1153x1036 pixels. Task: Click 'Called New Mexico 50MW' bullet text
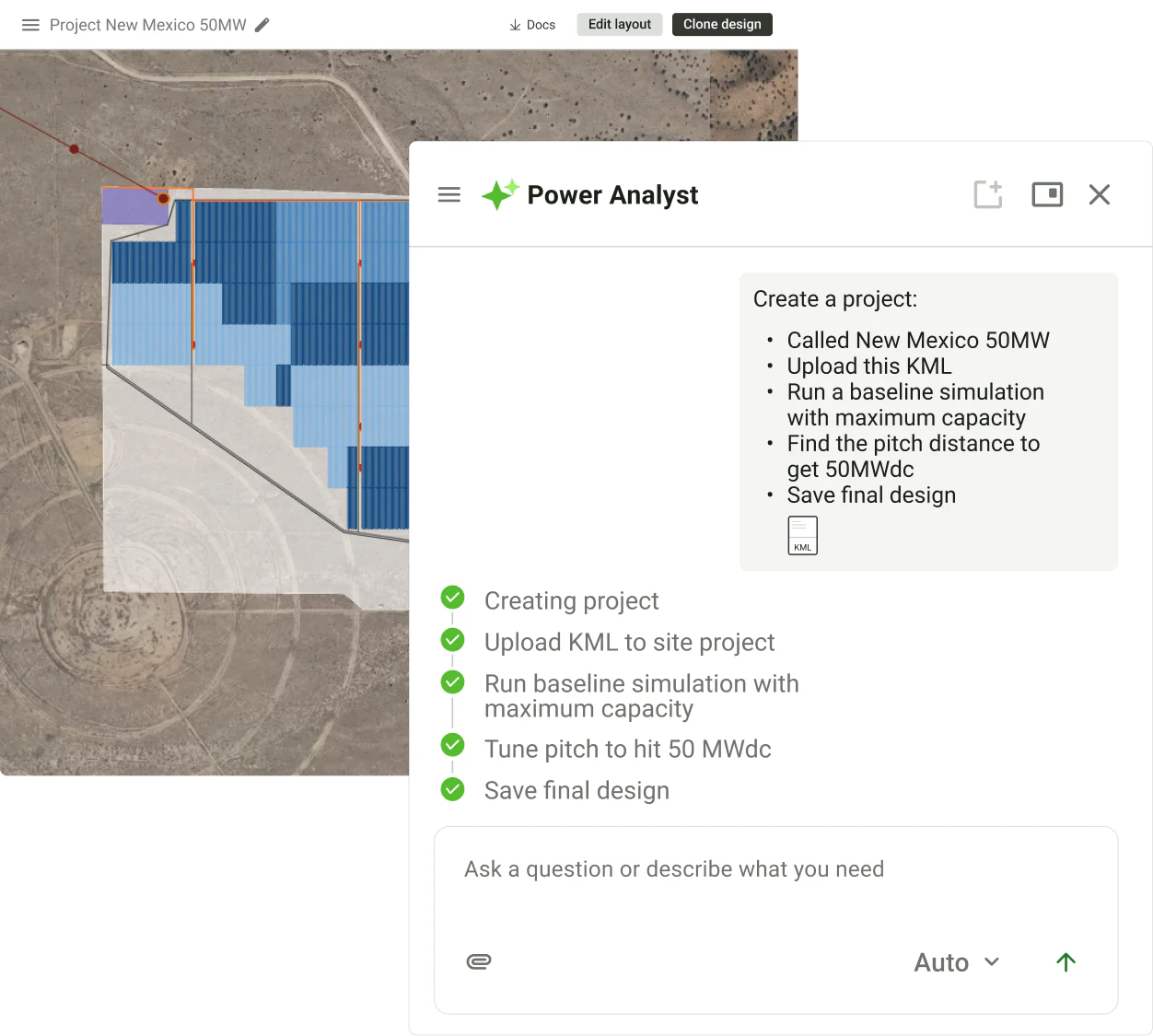(918, 340)
